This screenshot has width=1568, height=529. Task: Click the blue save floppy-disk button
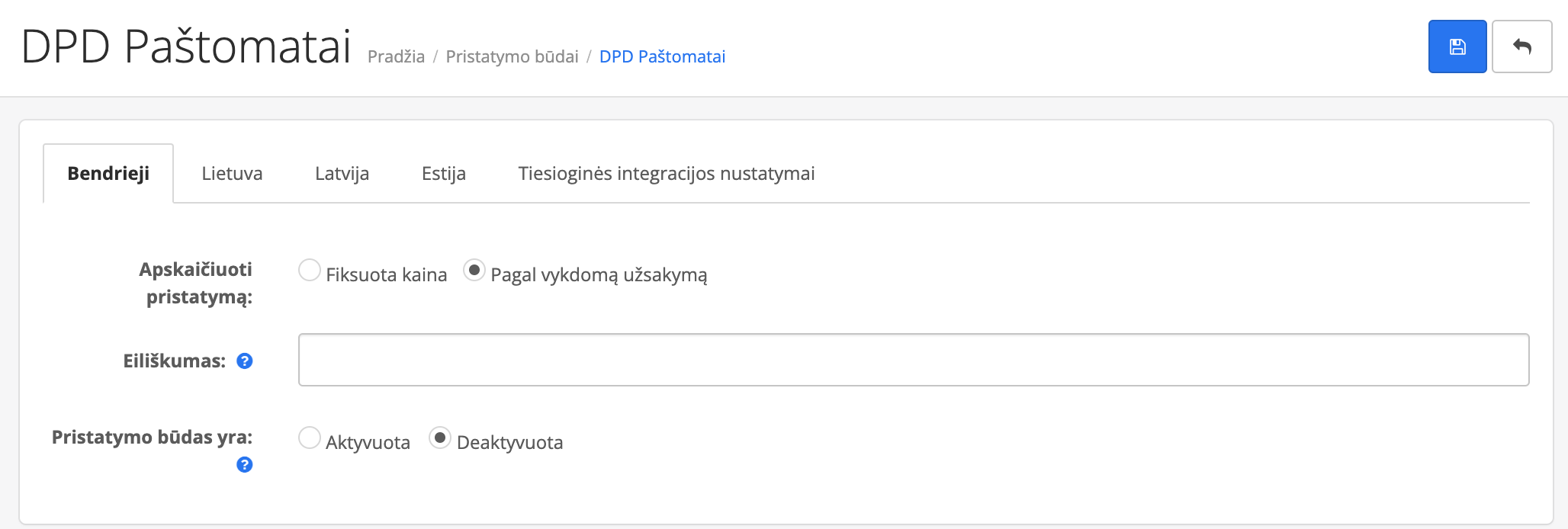point(1457,46)
